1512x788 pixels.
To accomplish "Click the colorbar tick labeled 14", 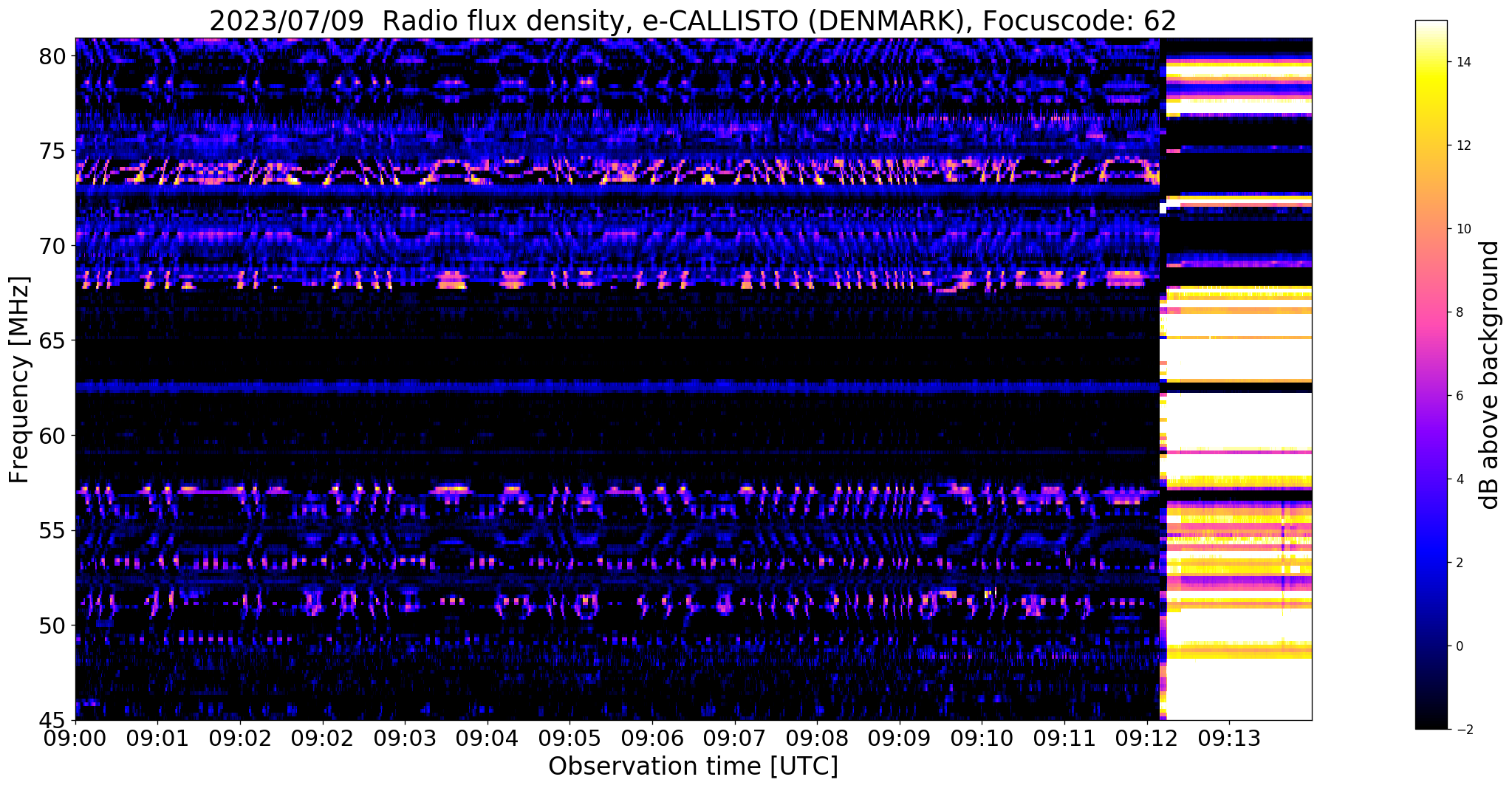I will coord(1462,62).
